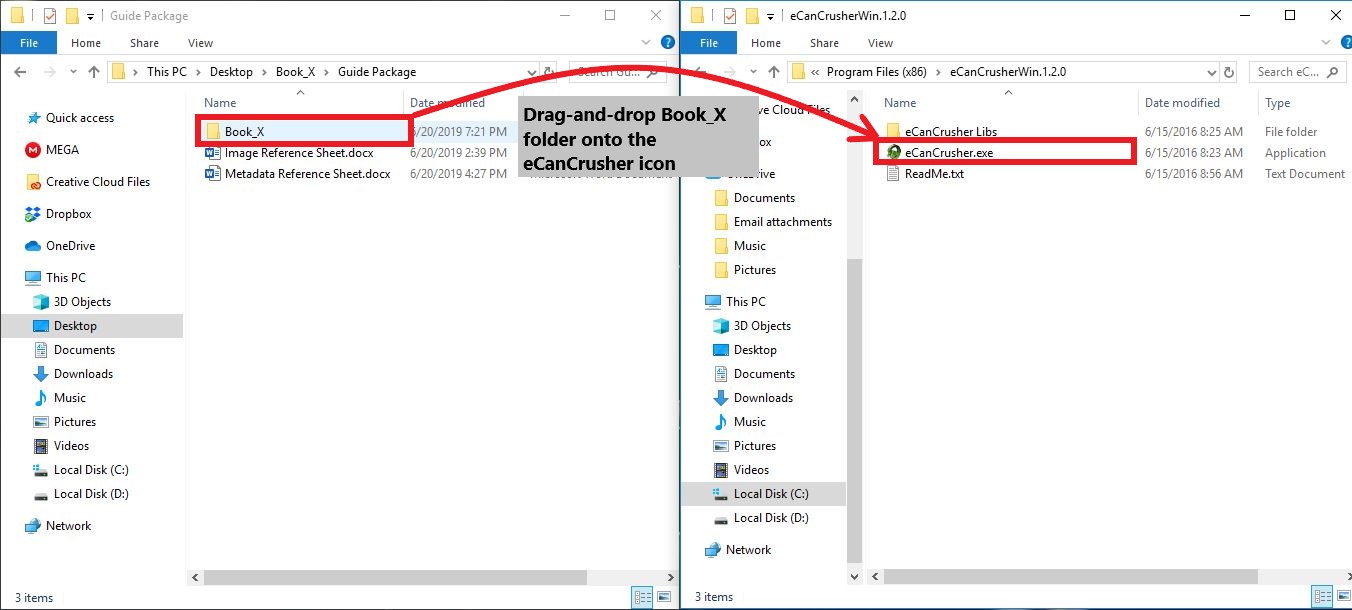Click This PC breadcrumb in Guide Package address bar
Screen dimensions: 1352x610
point(166,72)
